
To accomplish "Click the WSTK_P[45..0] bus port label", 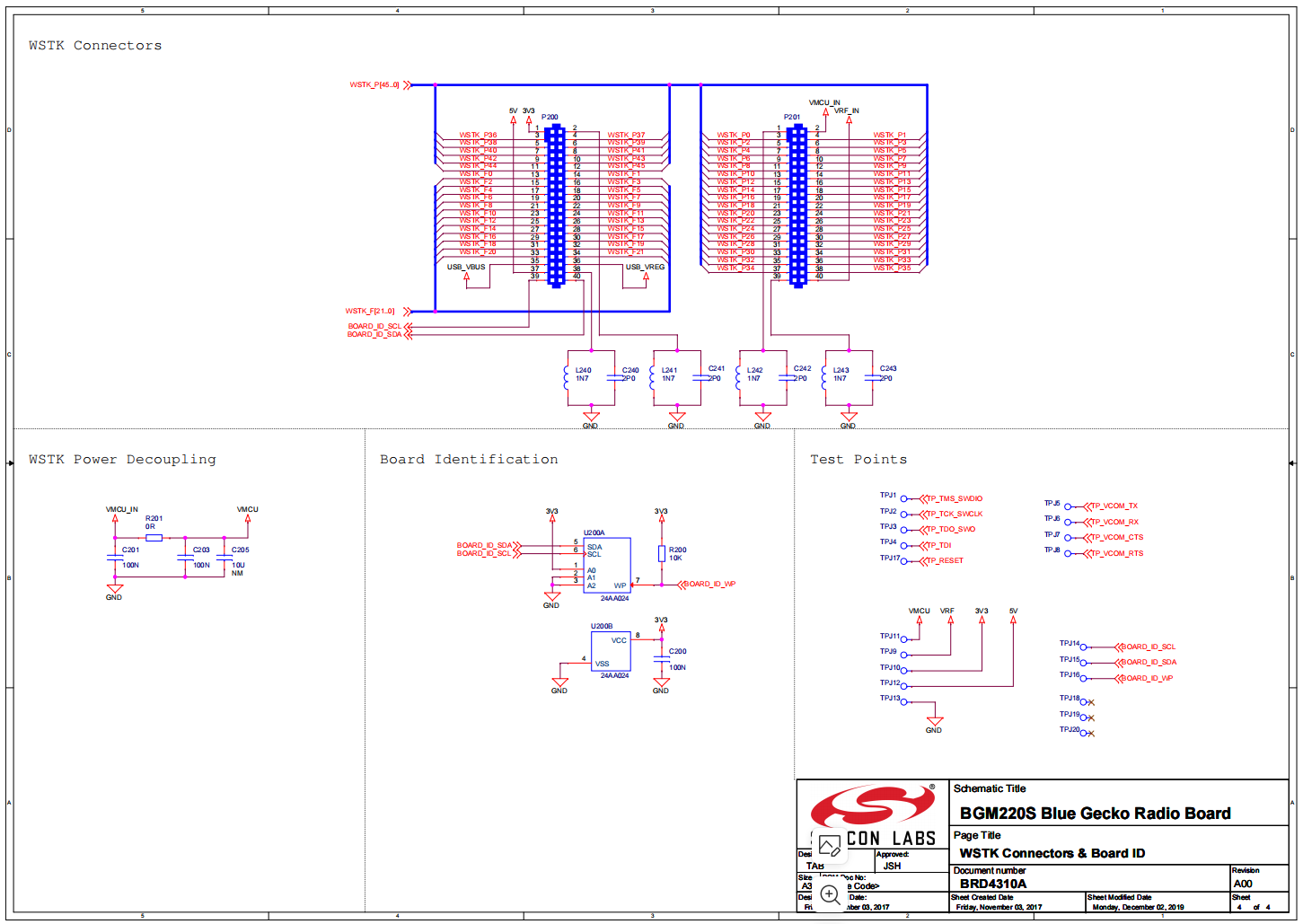I will pyautogui.click(x=374, y=85).
